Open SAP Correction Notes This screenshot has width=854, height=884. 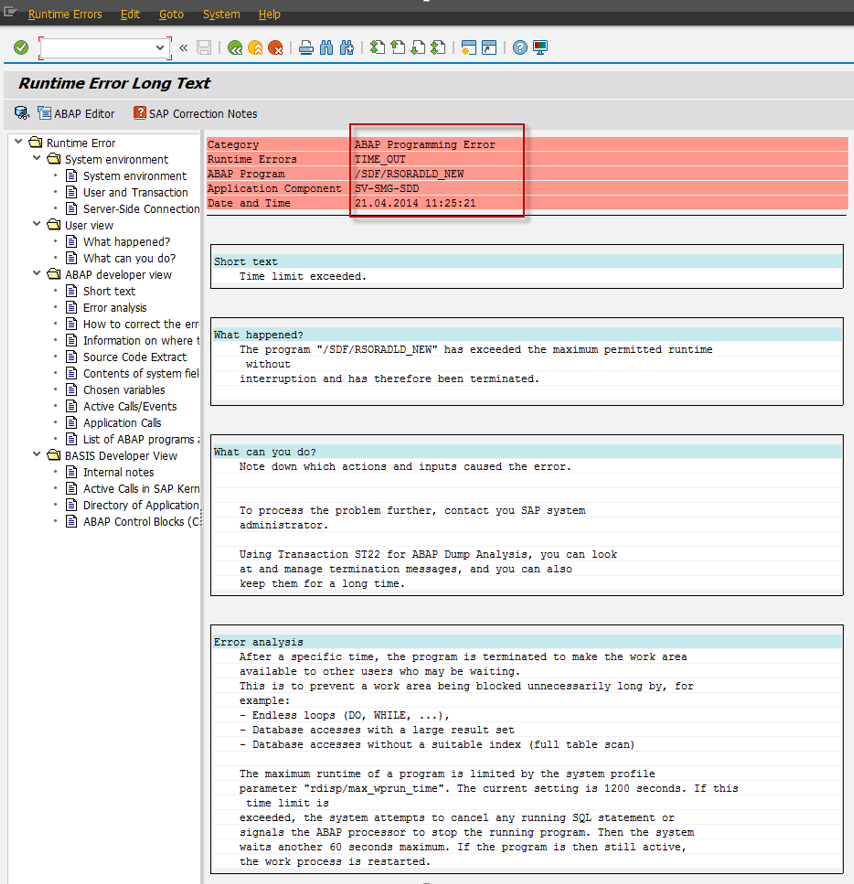[x=194, y=113]
